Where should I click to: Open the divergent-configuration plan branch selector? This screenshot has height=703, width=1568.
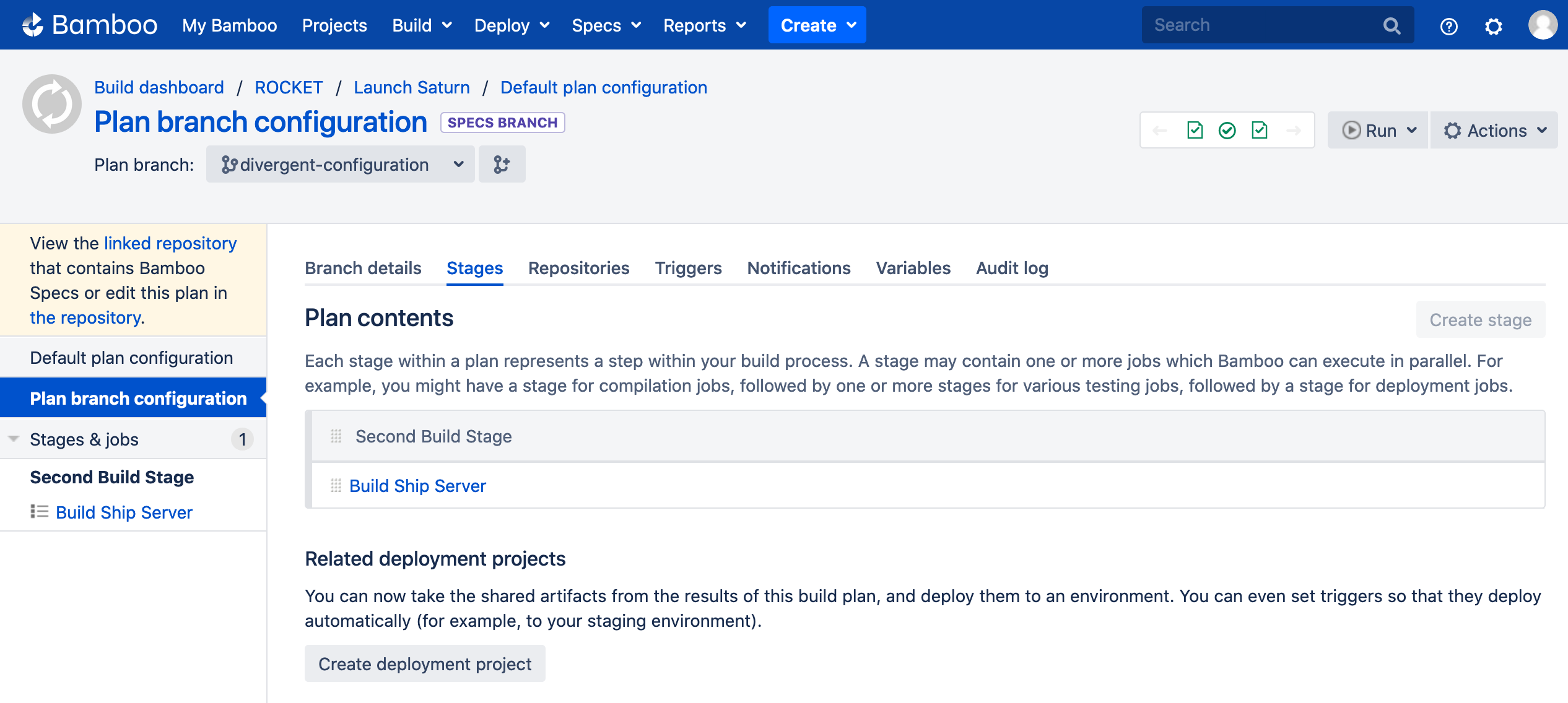pyautogui.click(x=341, y=164)
